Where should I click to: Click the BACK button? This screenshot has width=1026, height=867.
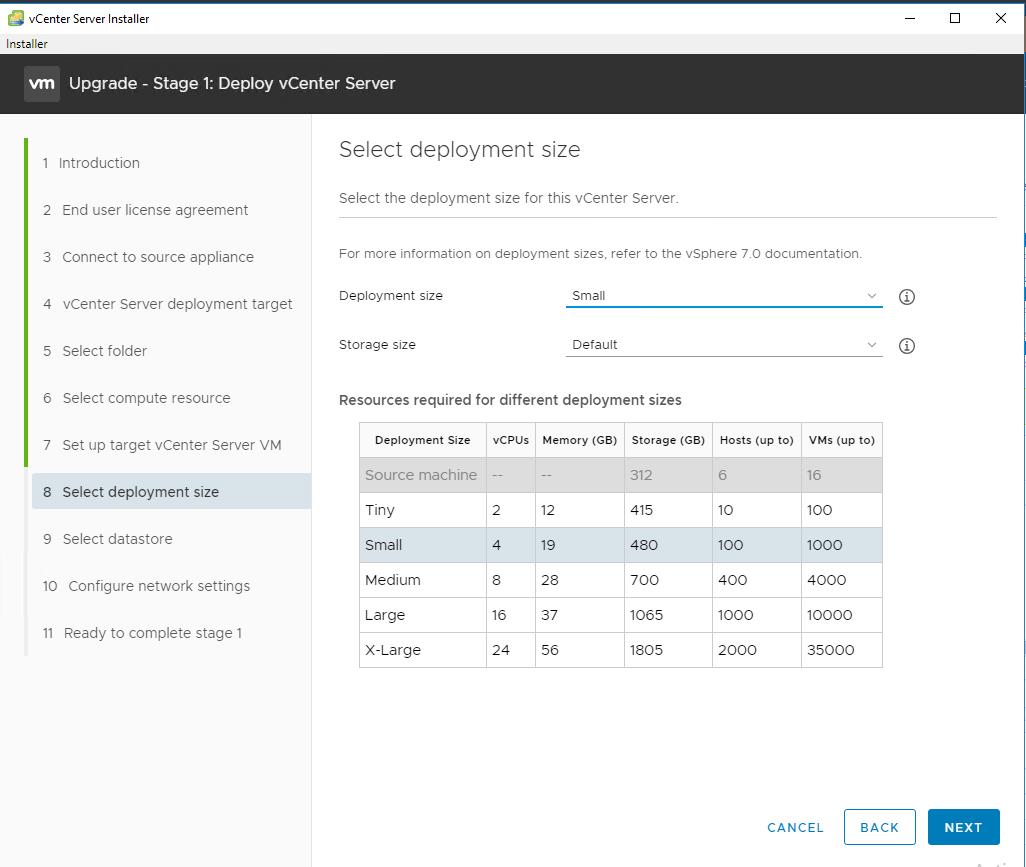pyautogui.click(x=879, y=827)
